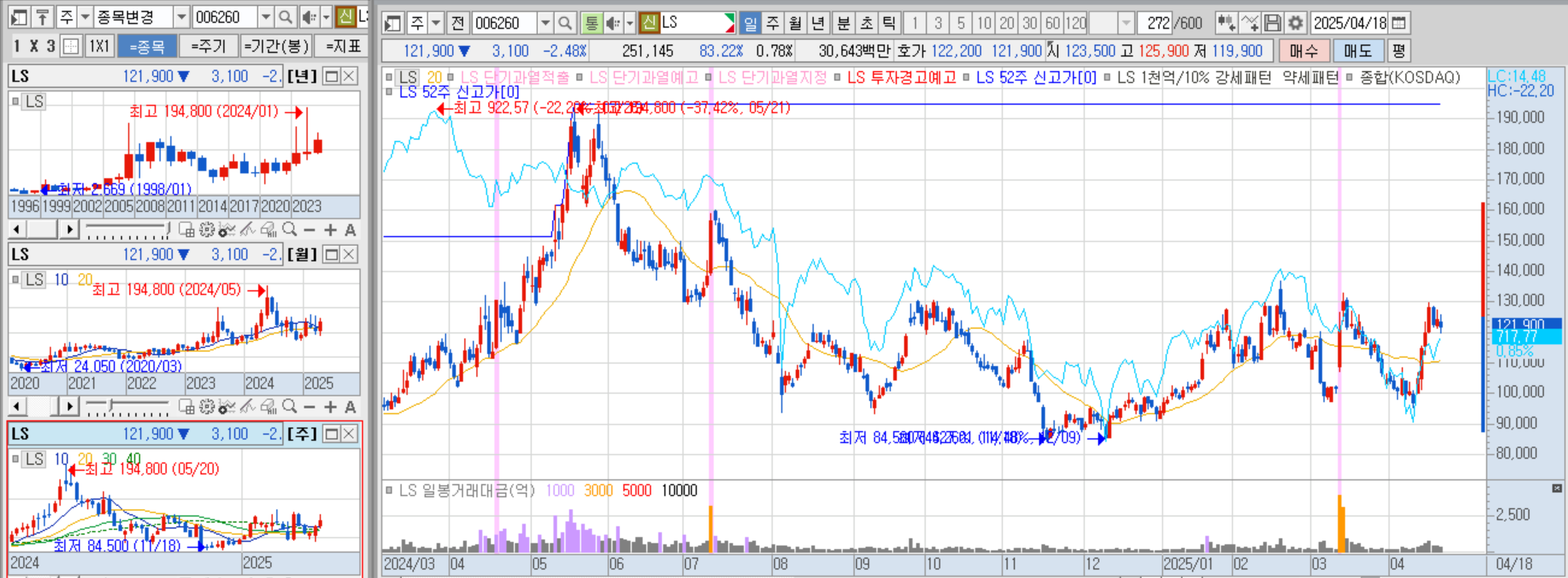
Task: Toggle the LS price checkbox in main chart
Action: click(x=389, y=78)
